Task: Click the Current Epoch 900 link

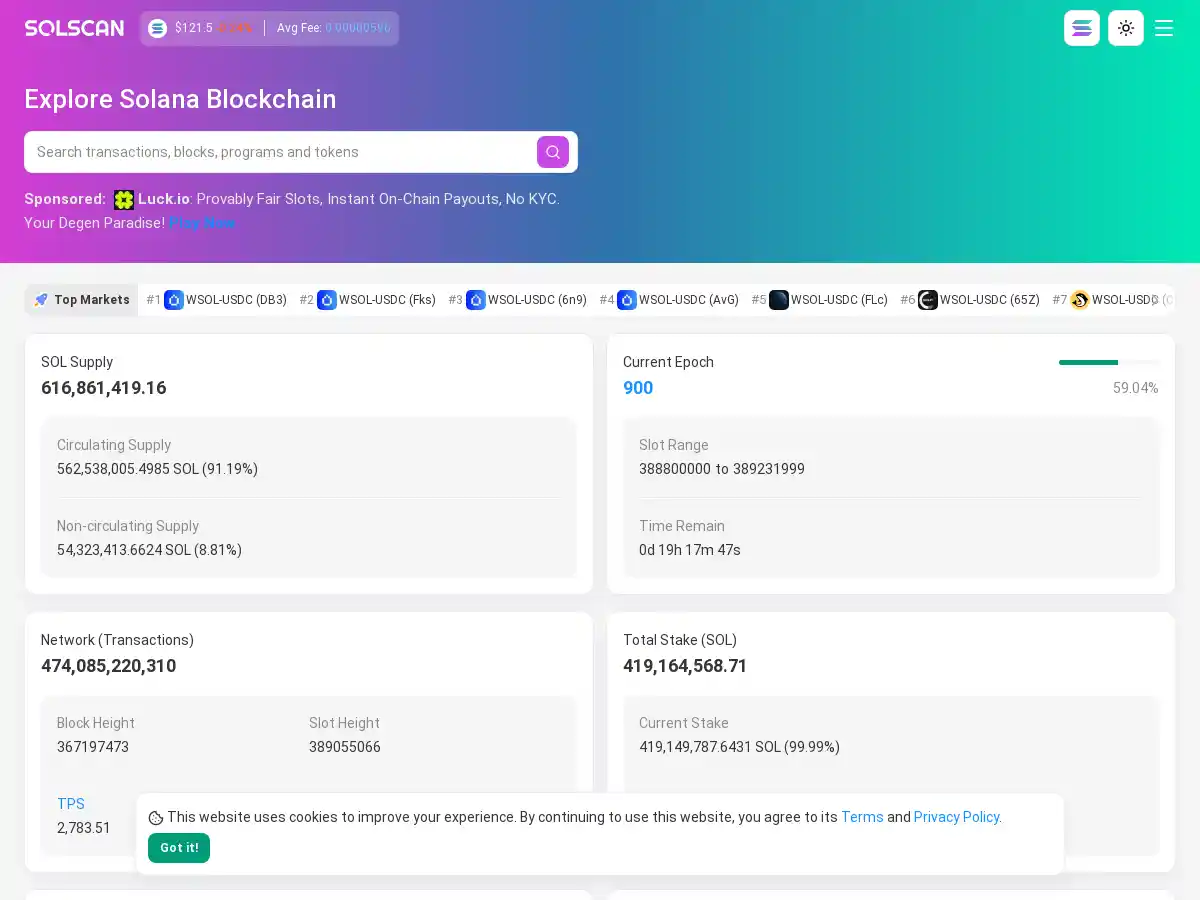Action: (638, 388)
